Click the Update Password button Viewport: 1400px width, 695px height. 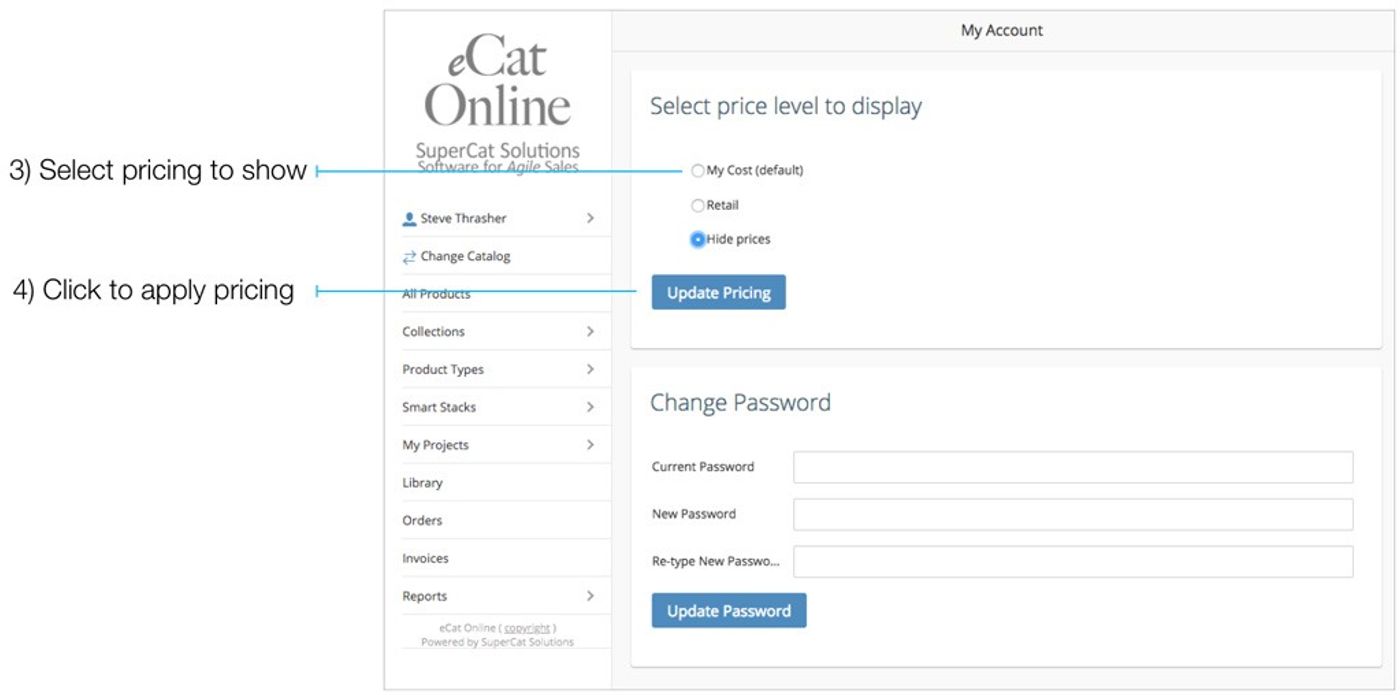[x=729, y=611]
